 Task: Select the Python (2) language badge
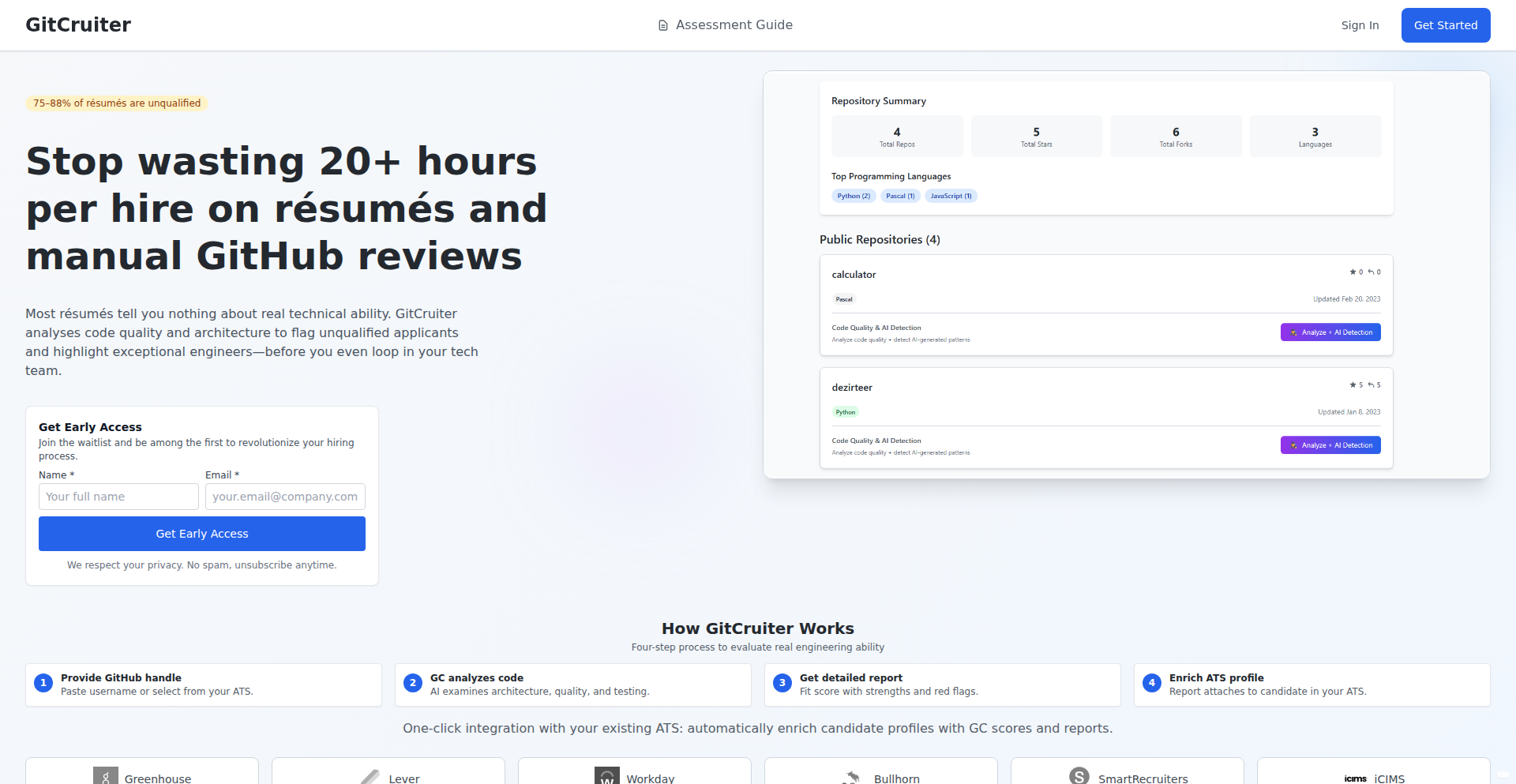854,196
